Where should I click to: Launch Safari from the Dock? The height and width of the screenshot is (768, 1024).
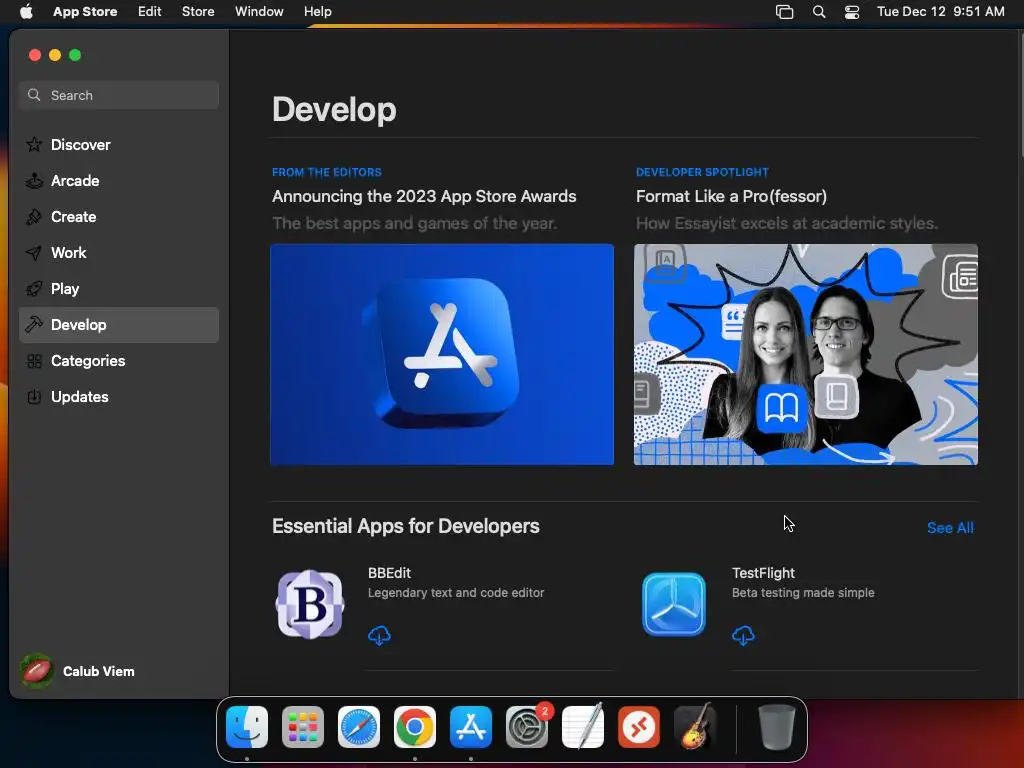click(x=359, y=727)
